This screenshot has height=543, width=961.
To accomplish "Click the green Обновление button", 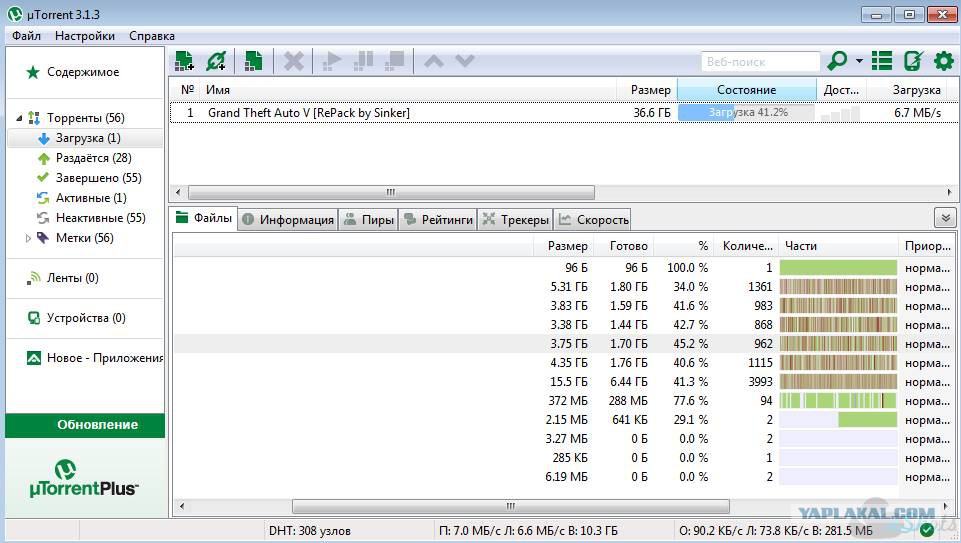I will pyautogui.click(x=85, y=425).
